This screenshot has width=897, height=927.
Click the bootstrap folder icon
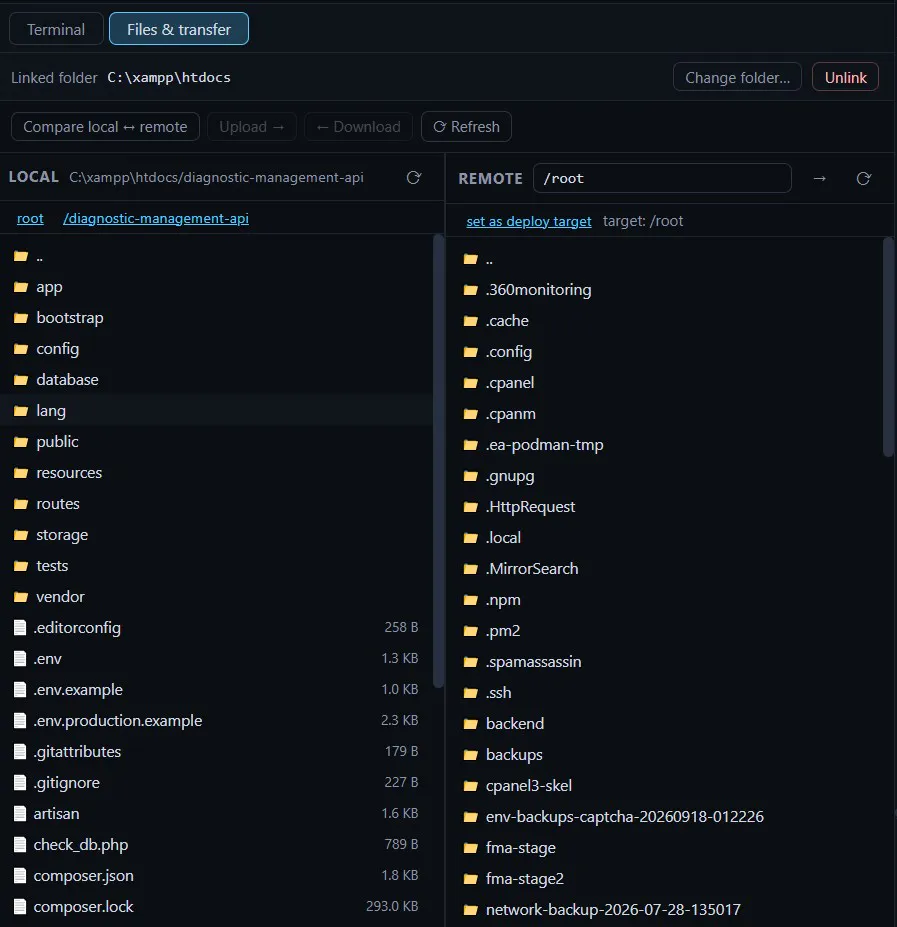pyautogui.click(x=21, y=318)
